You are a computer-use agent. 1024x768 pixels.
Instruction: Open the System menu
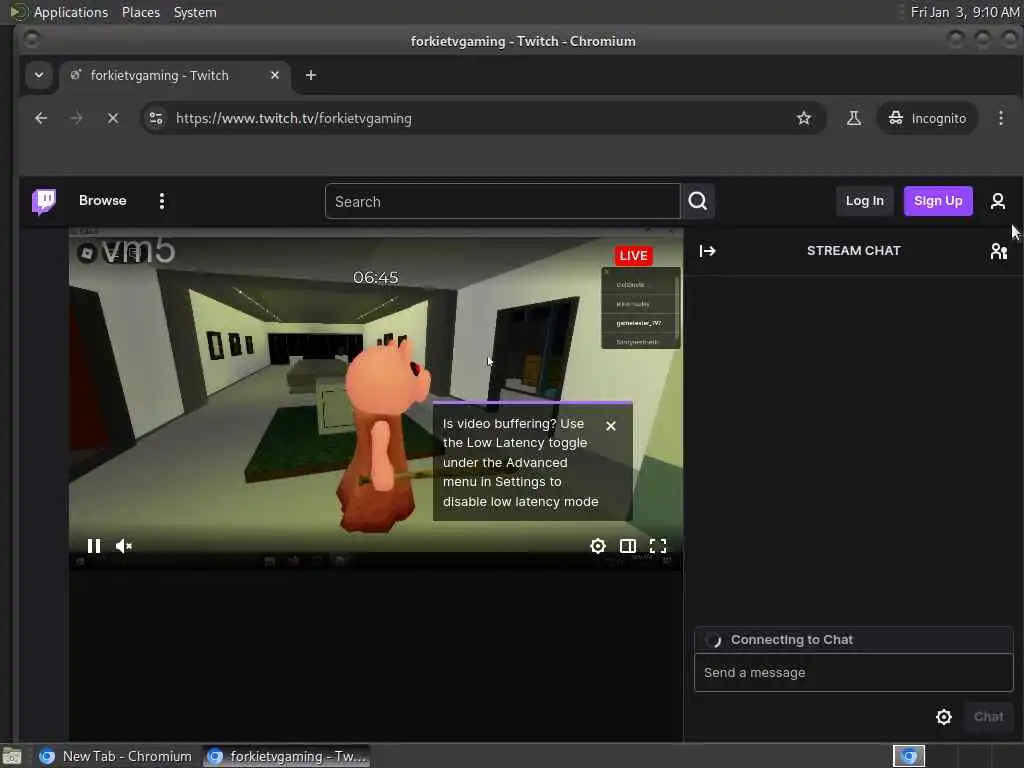[x=195, y=12]
